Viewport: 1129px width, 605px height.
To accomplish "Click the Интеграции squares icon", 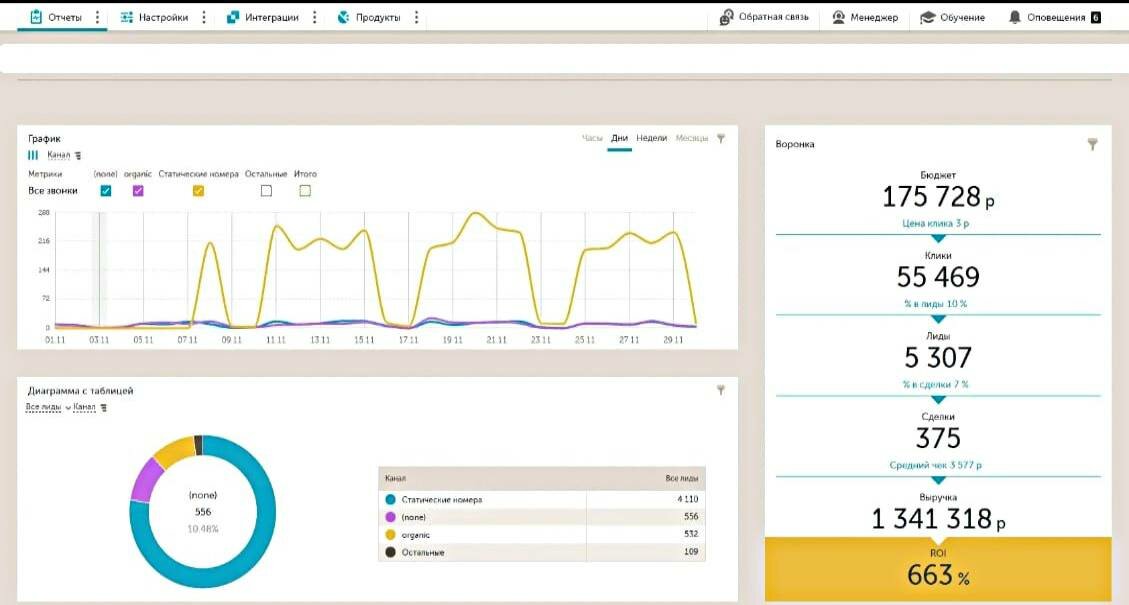I will [x=233, y=17].
